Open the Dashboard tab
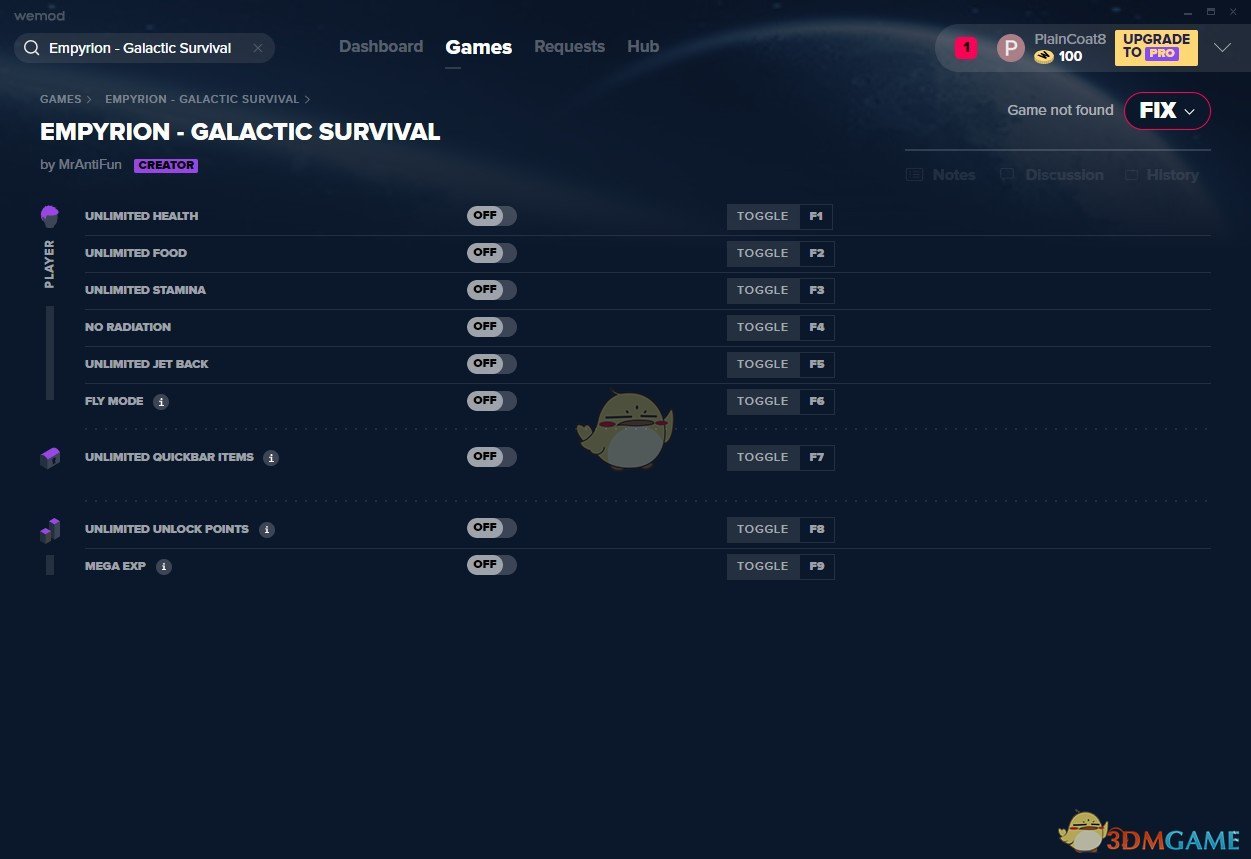Image resolution: width=1251 pixels, height=859 pixels. (x=381, y=47)
